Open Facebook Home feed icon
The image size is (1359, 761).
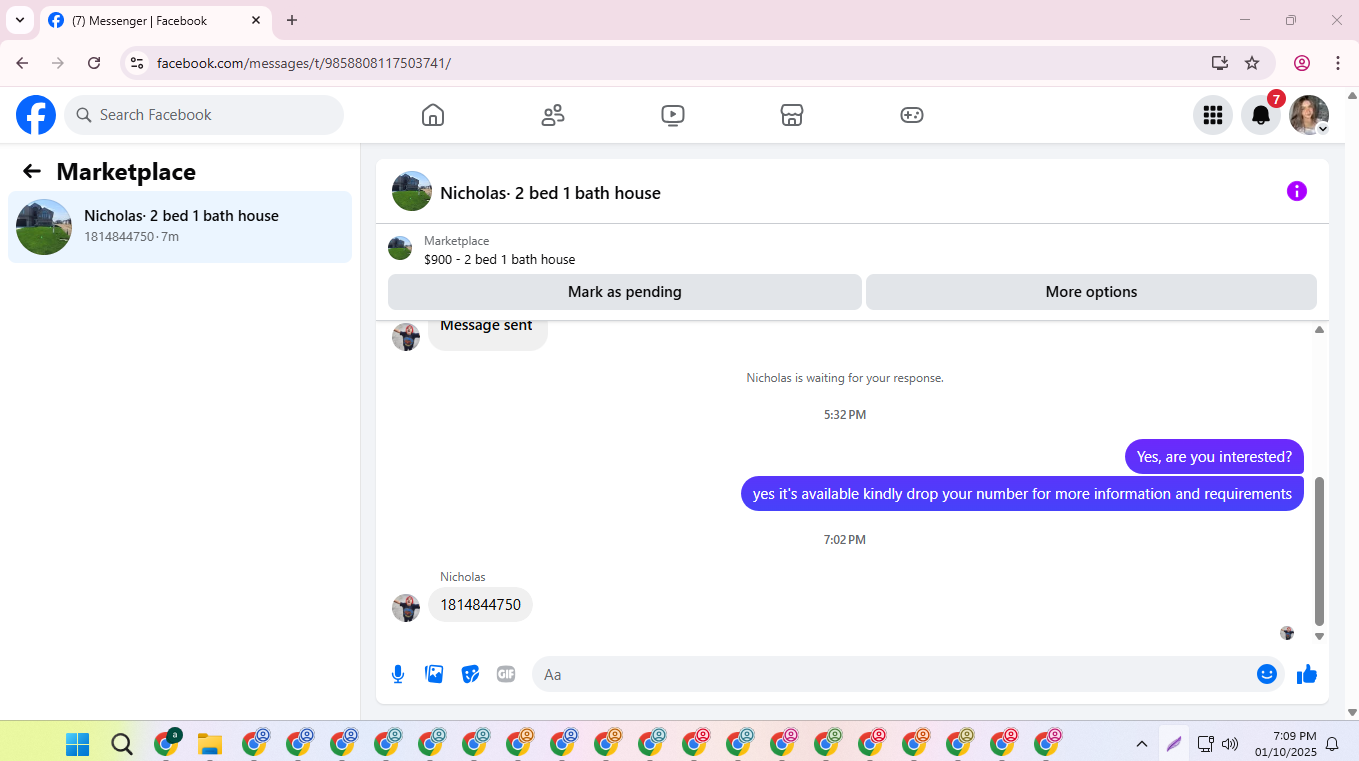coord(433,115)
